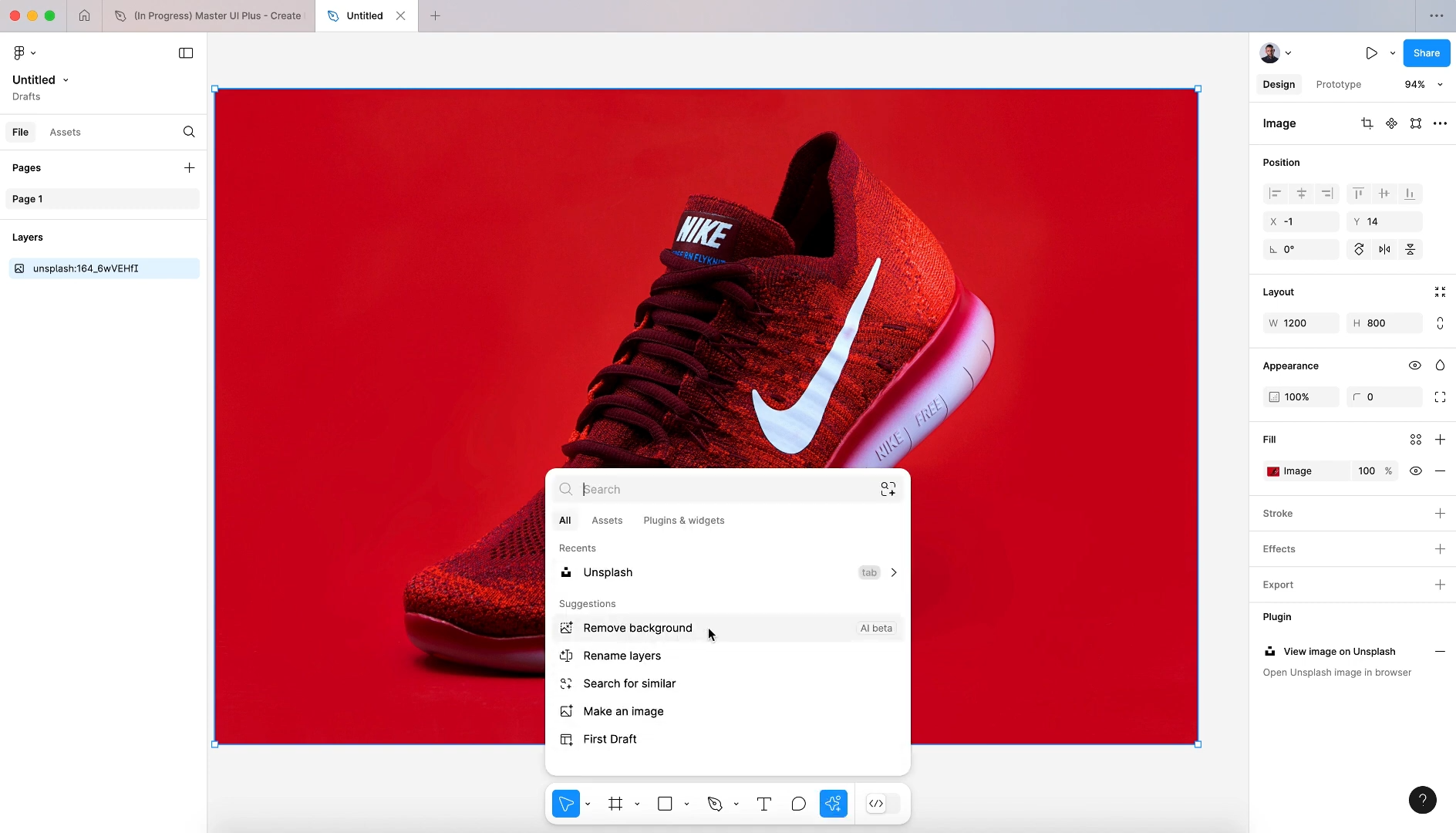1456x833 pixels.
Task: Click the actions Search input field
Action: (727, 489)
